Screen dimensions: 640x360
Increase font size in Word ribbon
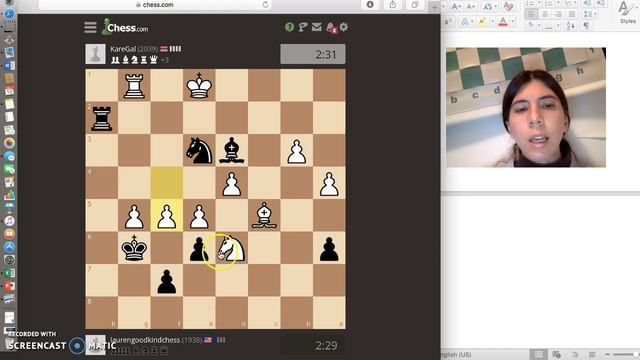[x=456, y=6]
